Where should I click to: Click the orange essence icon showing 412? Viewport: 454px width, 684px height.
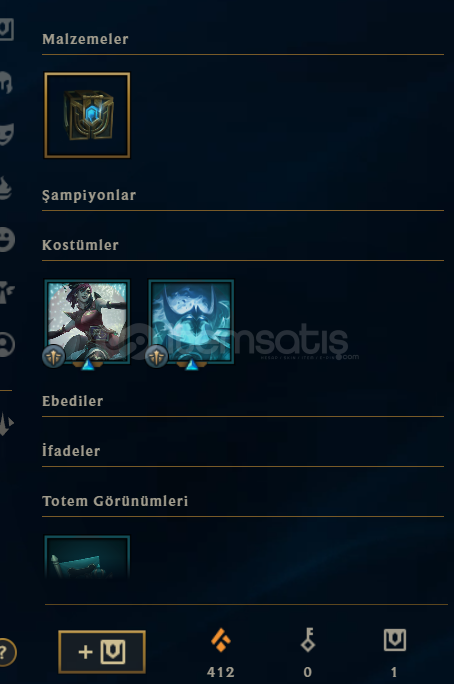[221, 640]
